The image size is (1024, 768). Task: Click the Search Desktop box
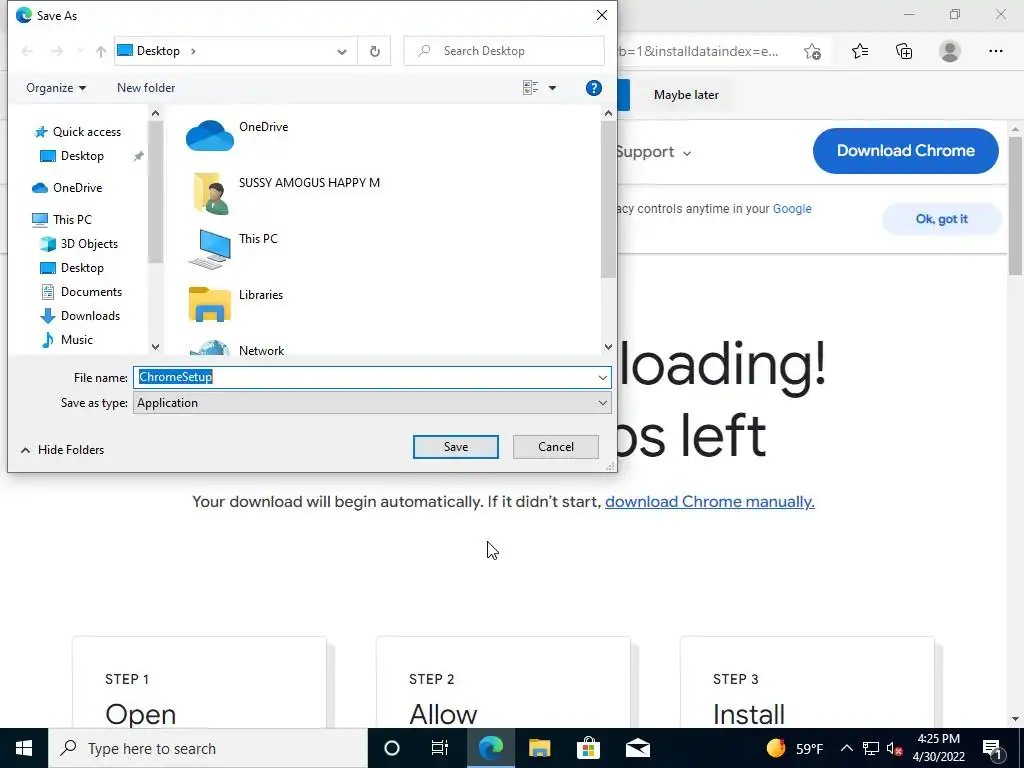[504, 51]
